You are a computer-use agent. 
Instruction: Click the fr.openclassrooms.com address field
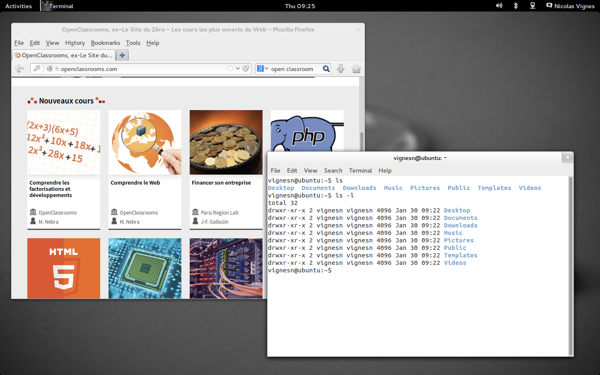pos(140,69)
